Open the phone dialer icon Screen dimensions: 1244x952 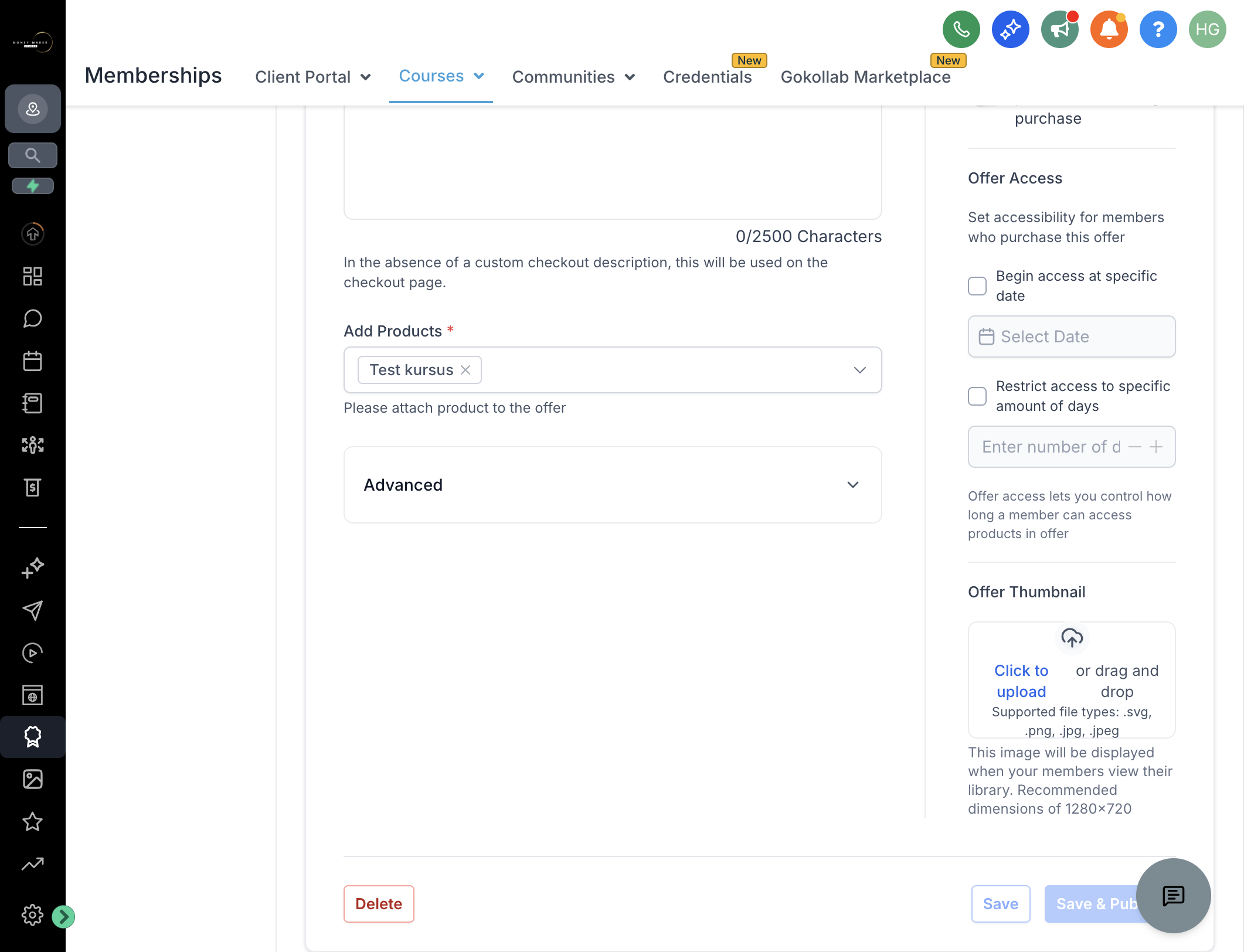961,29
